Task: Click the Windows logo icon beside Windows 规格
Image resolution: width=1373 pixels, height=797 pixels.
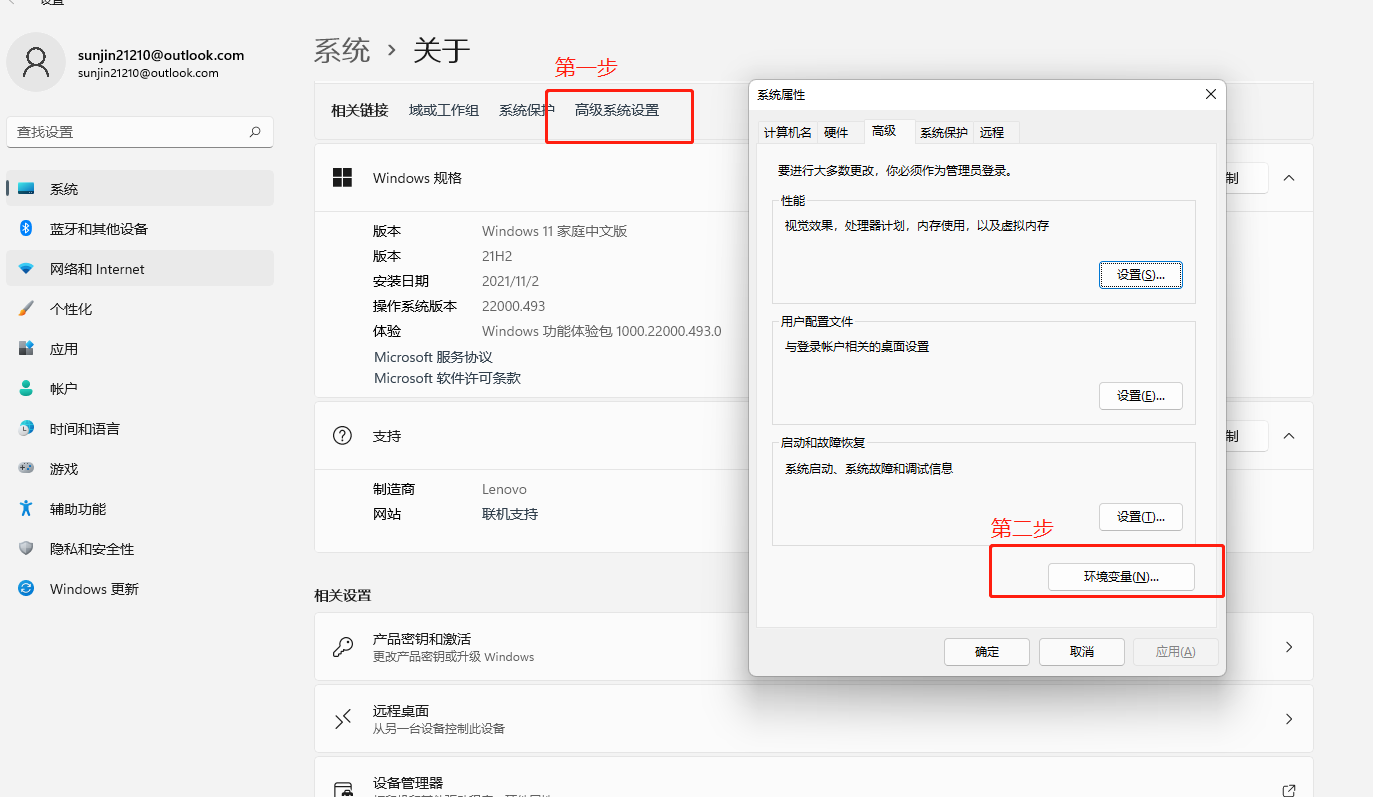Action: pyautogui.click(x=342, y=177)
